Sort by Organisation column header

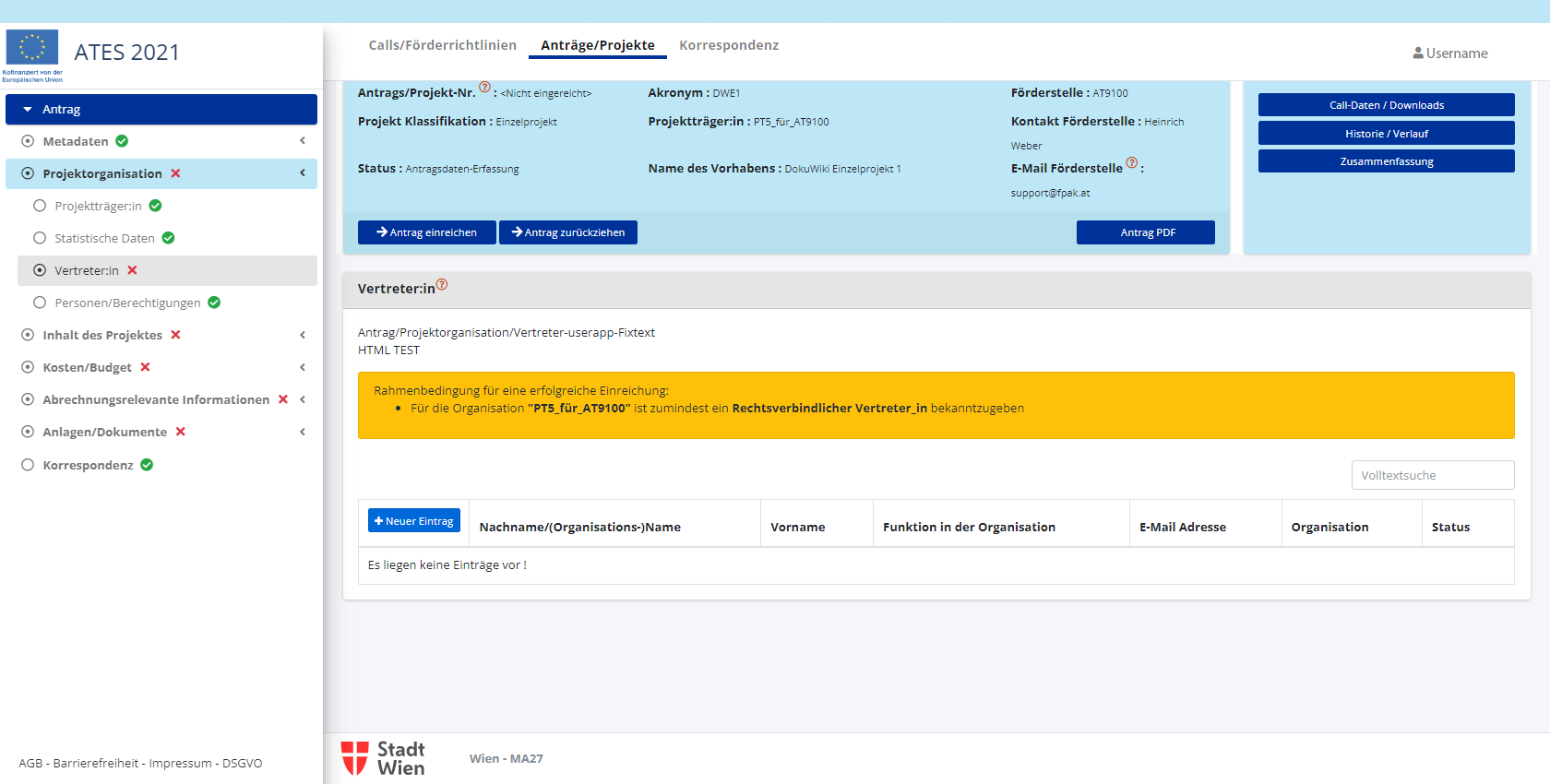pos(1329,527)
